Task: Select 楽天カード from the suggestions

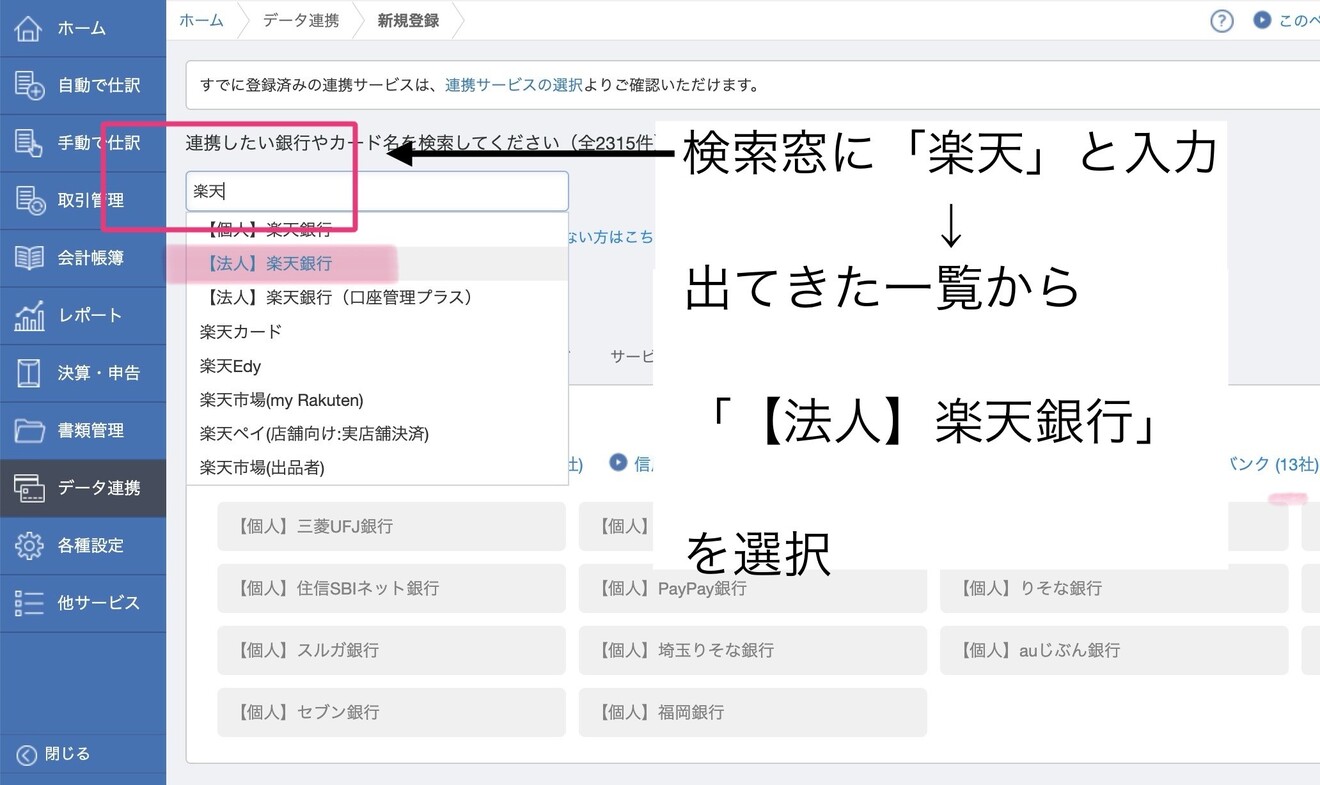Action: tap(377, 331)
